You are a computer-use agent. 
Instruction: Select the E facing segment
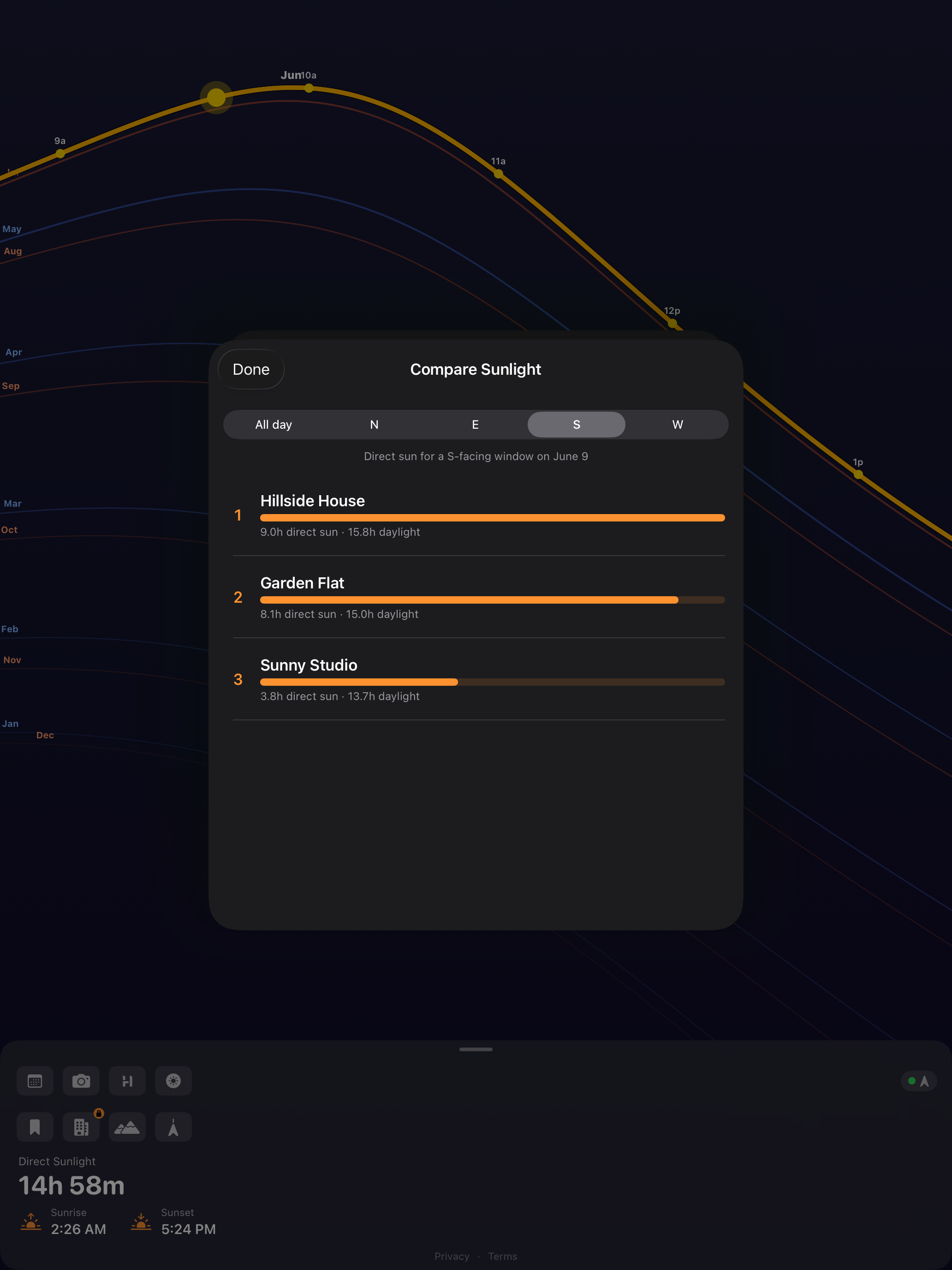[475, 424]
